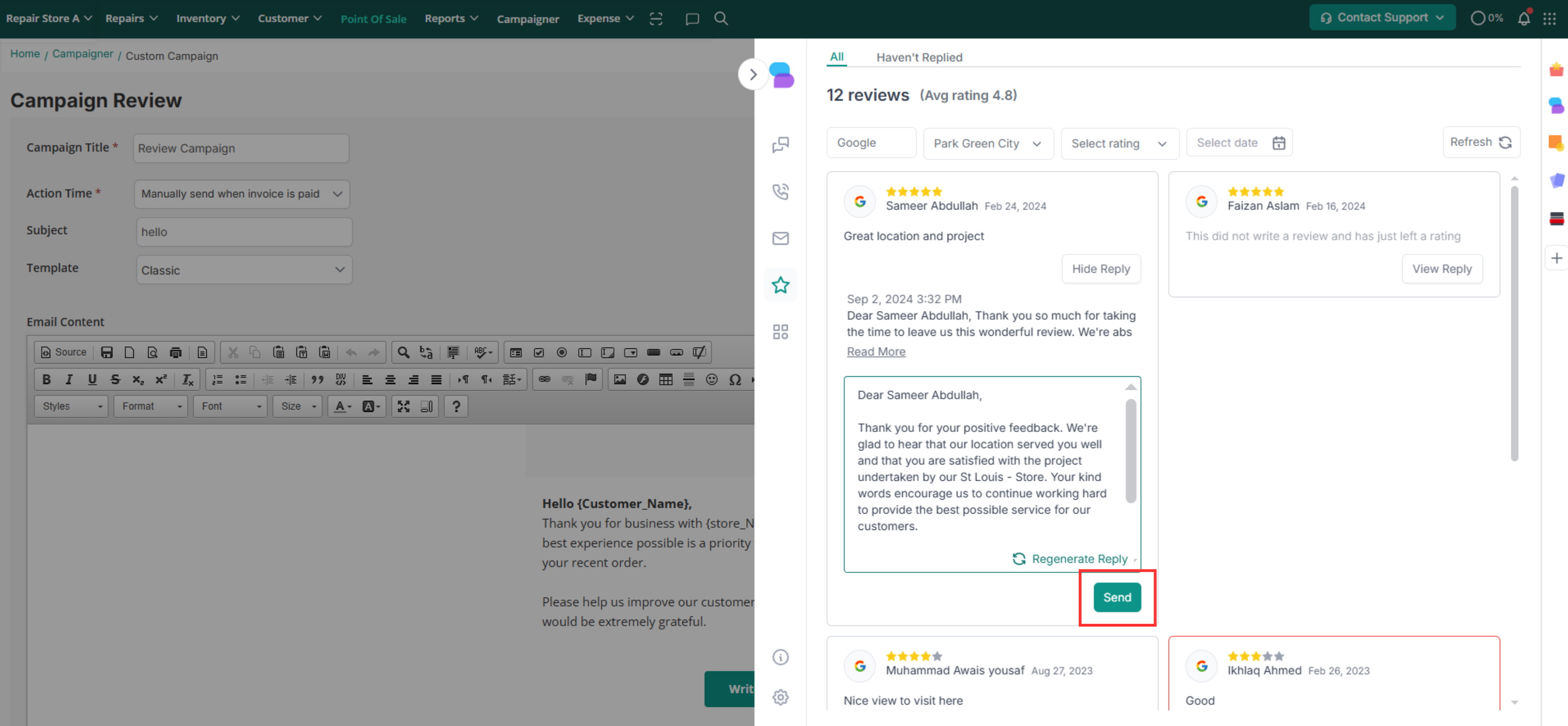Viewport: 1568px width, 726px height.
Task: Click the Smiley icon in the editor
Action: point(712,380)
